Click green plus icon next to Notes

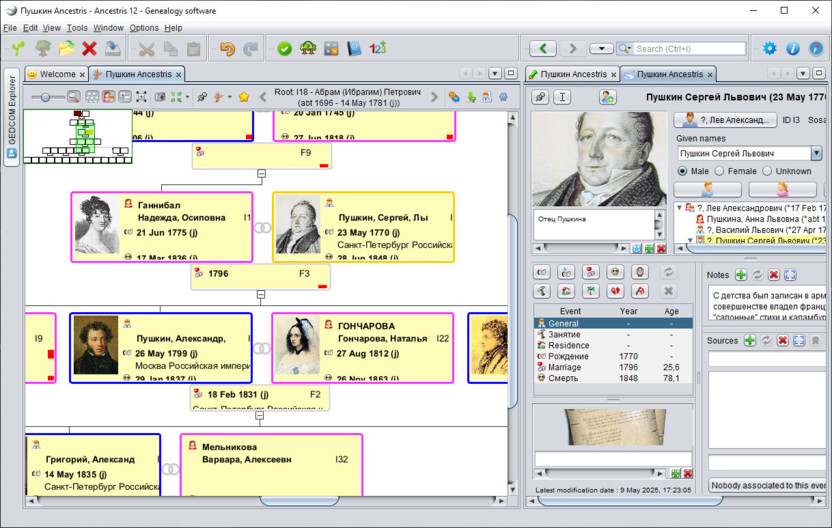tap(741, 275)
